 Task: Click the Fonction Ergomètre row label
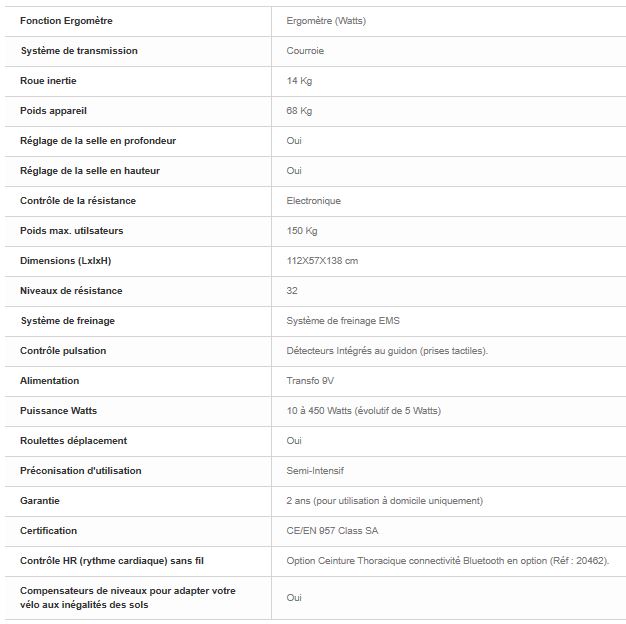click(66, 21)
